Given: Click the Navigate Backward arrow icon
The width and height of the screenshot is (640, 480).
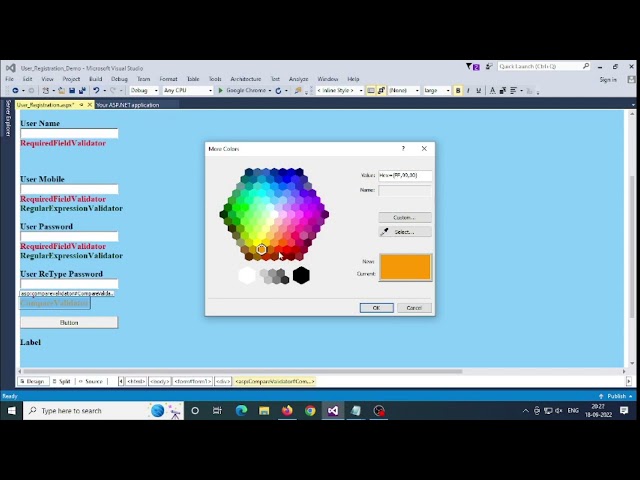Looking at the screenshot, I should (16, 91).
